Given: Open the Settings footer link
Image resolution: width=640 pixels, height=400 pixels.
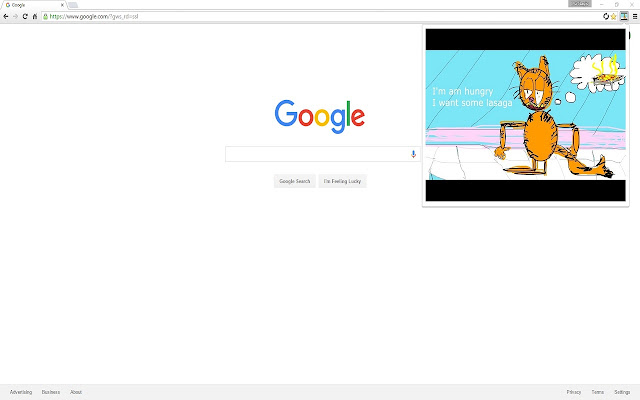Looking at the screenshot, I should (622, 392).
